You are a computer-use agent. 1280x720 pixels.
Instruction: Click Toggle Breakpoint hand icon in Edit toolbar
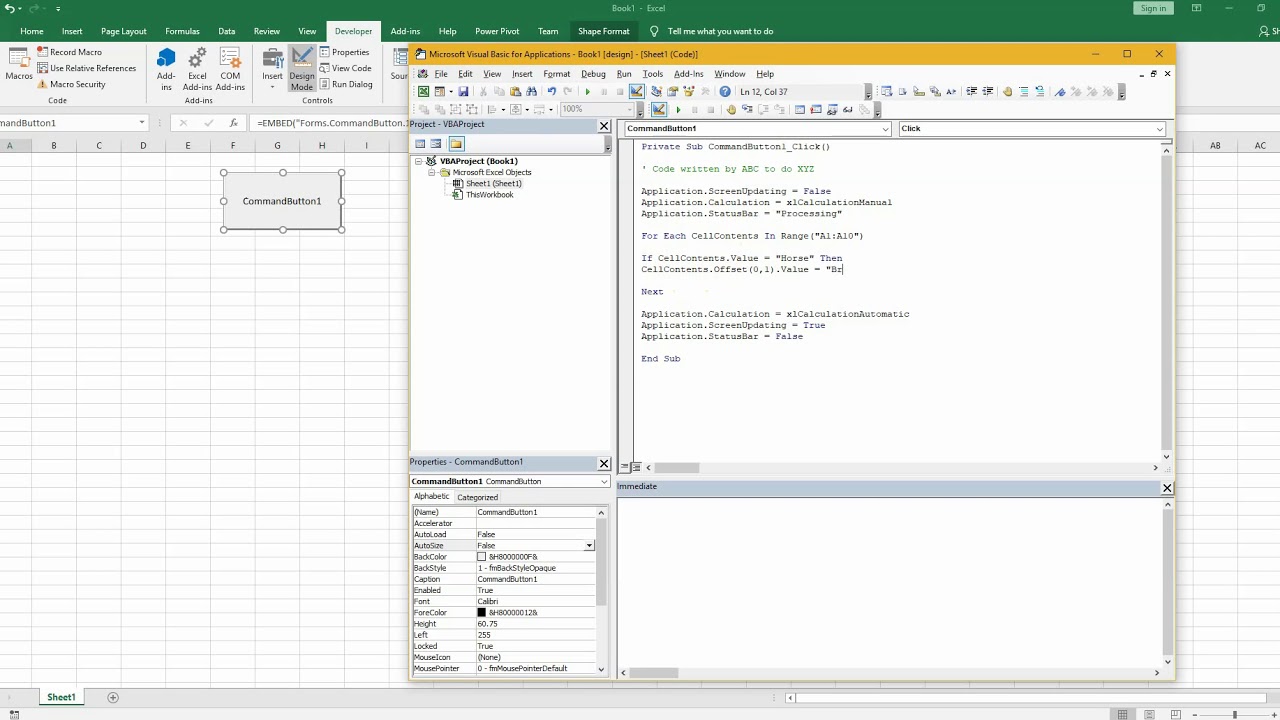(1007, 91)
